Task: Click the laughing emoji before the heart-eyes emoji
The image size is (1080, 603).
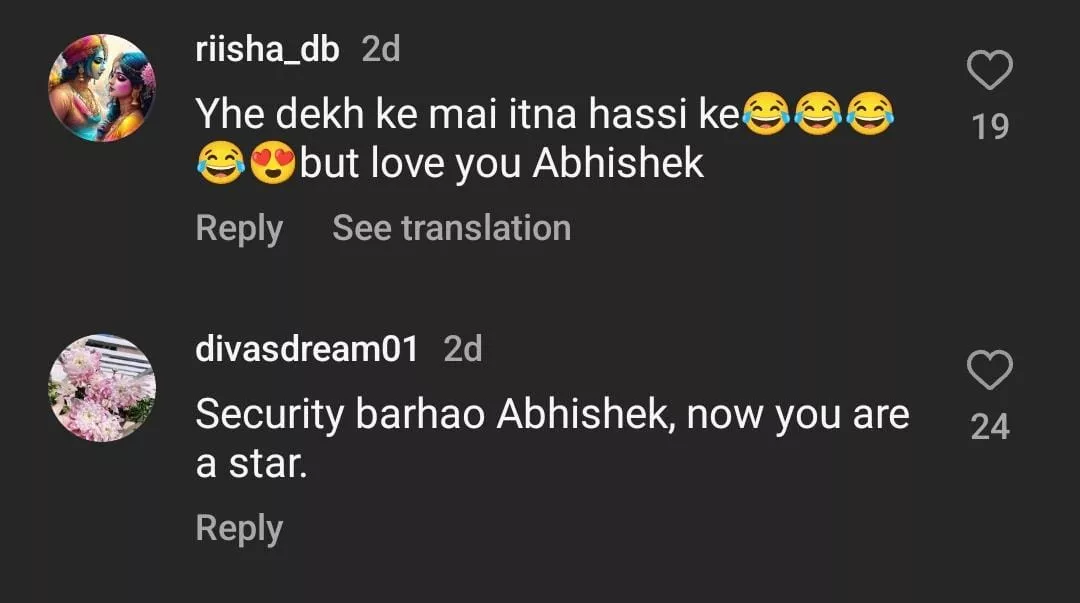Action: pyautogui.click(x=220, y=164)
